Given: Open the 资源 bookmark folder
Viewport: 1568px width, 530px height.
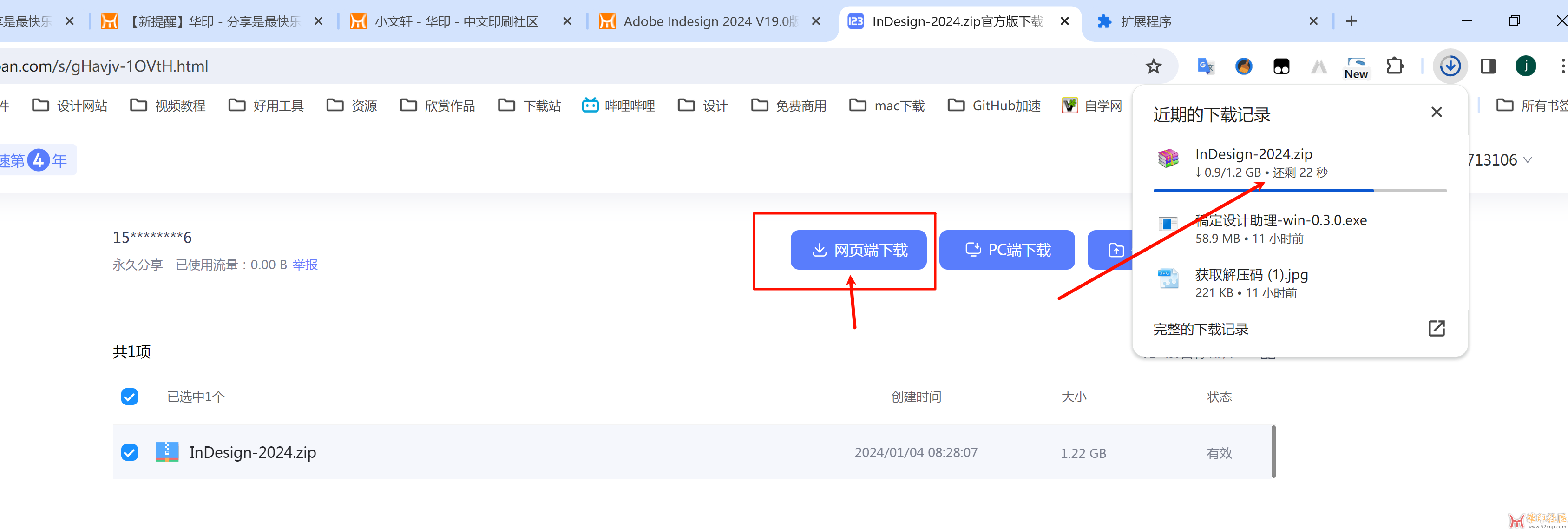Looking at the screenshot, I should click(352, 106).
